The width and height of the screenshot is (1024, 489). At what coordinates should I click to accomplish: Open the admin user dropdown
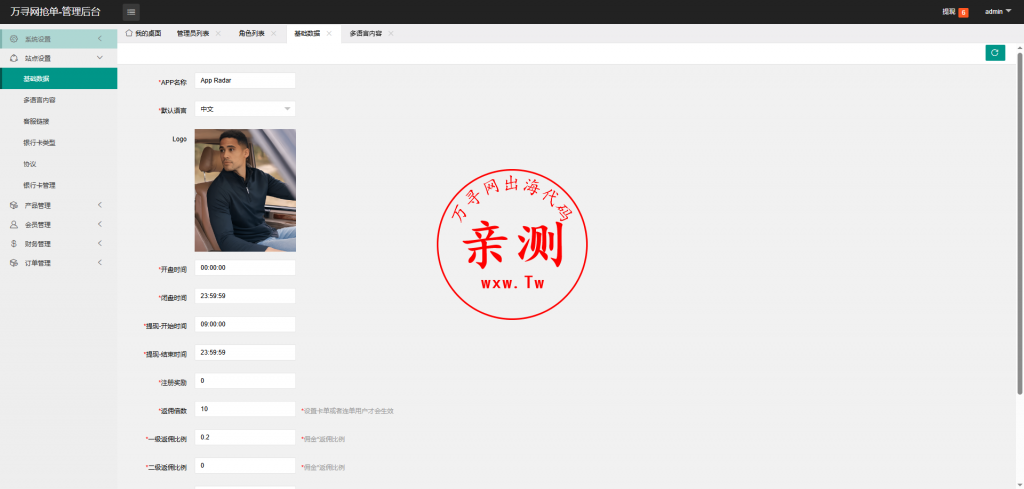coord(998,12)
